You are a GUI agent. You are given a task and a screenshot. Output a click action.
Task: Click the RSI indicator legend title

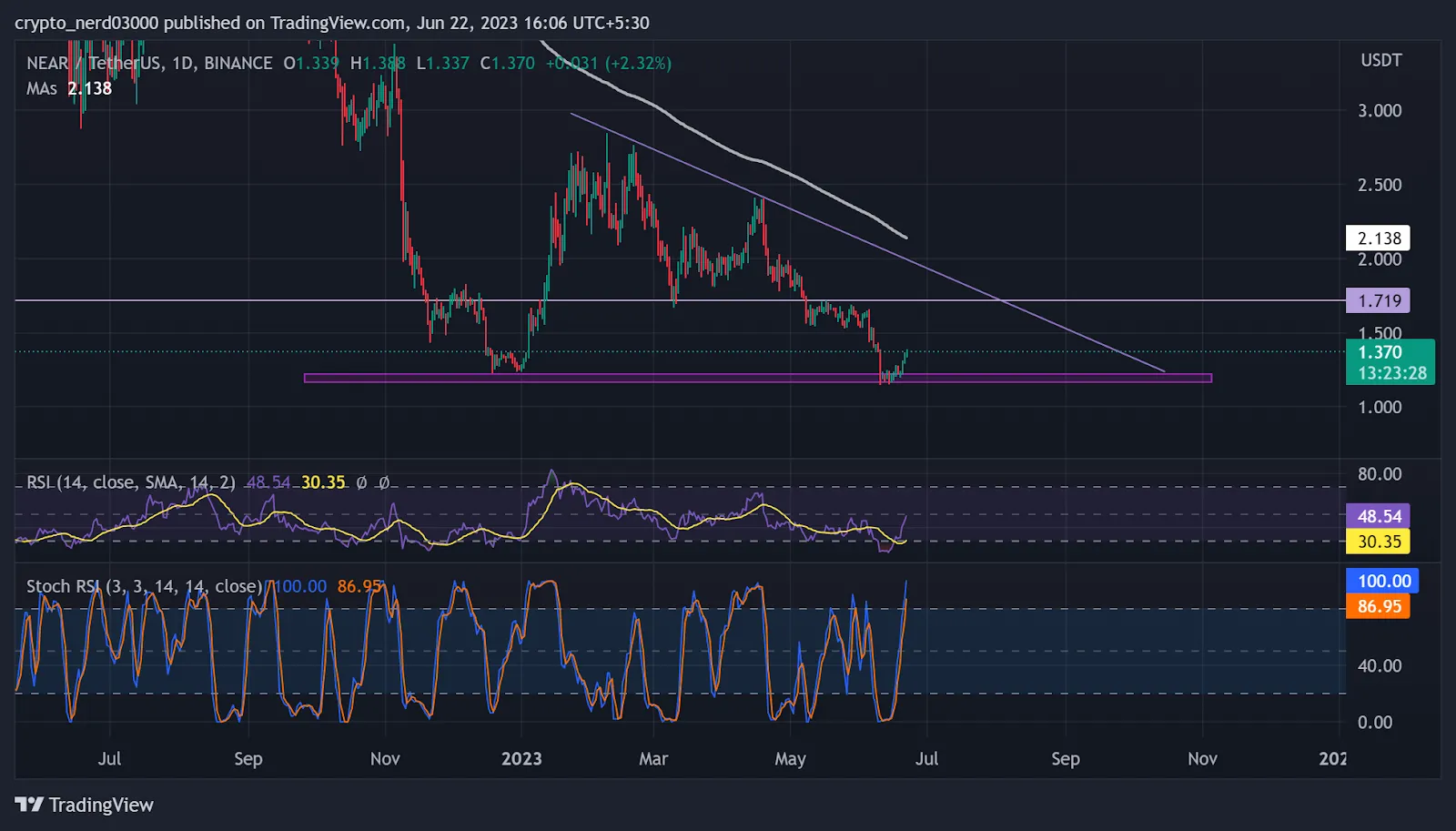[x=131, y=482]
